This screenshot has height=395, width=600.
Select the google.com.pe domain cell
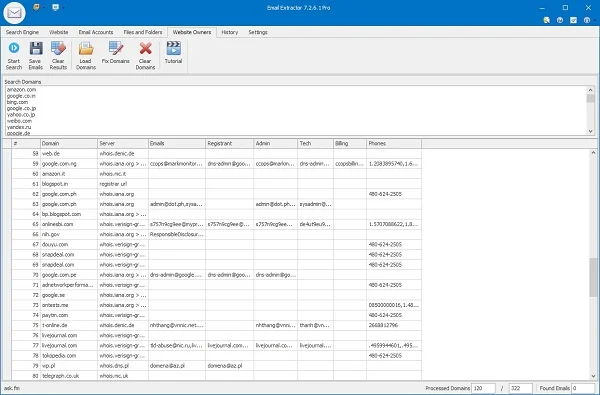click(x=69, y=275)
